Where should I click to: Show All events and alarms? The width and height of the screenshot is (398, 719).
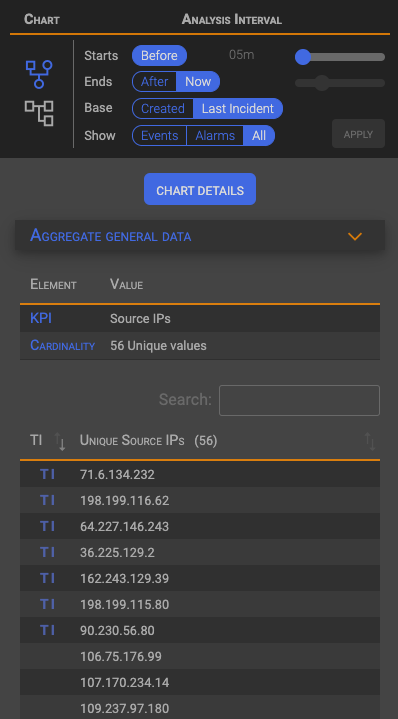[259, 136]
